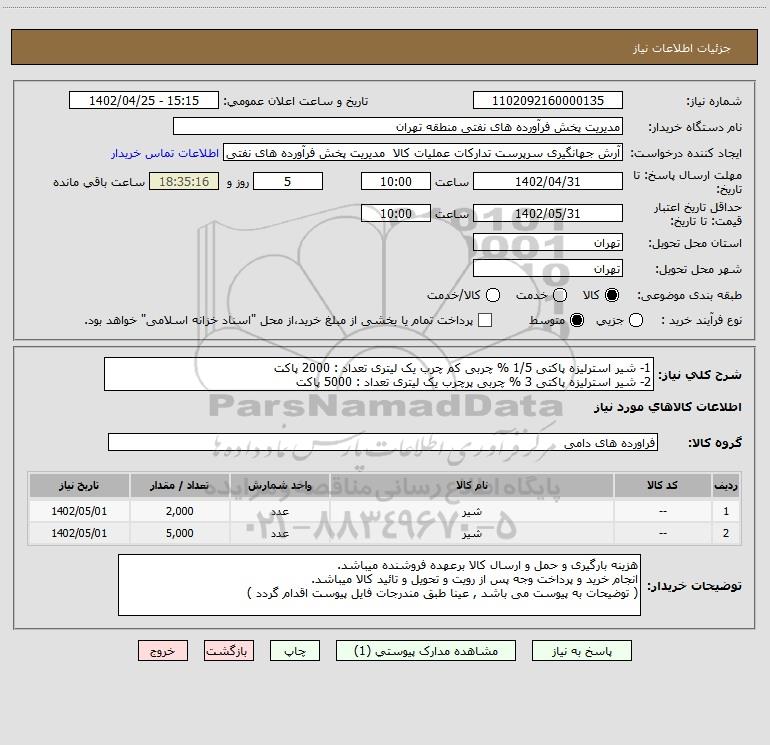This screenshot has width=770, height=745.
Task: Open اطلاعات تماس خریدار link
Action: tap(165, 153)
